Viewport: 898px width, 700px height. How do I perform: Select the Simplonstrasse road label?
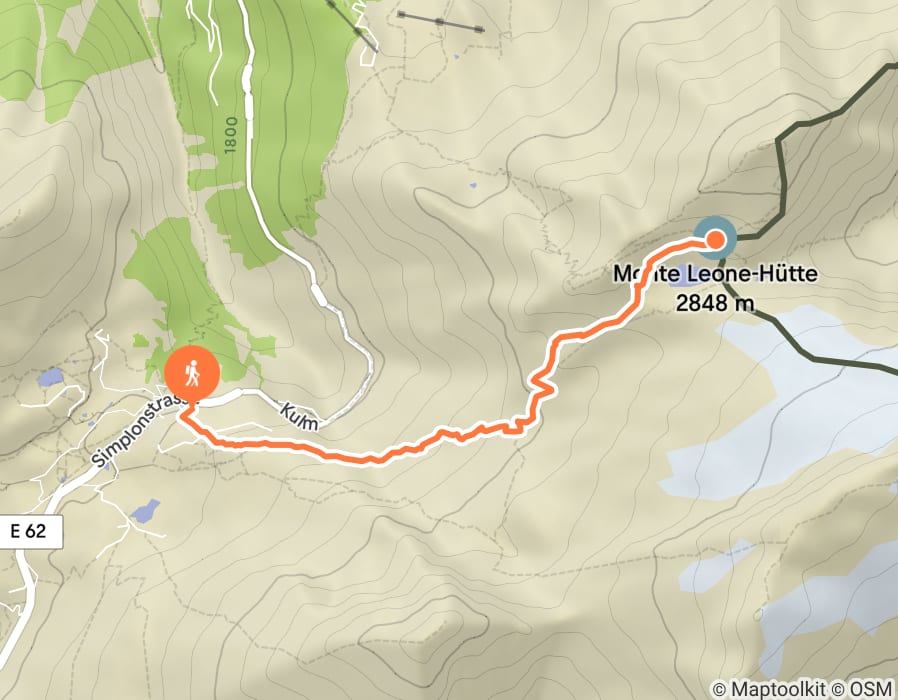pyautogui.click(x=144, y=432)
